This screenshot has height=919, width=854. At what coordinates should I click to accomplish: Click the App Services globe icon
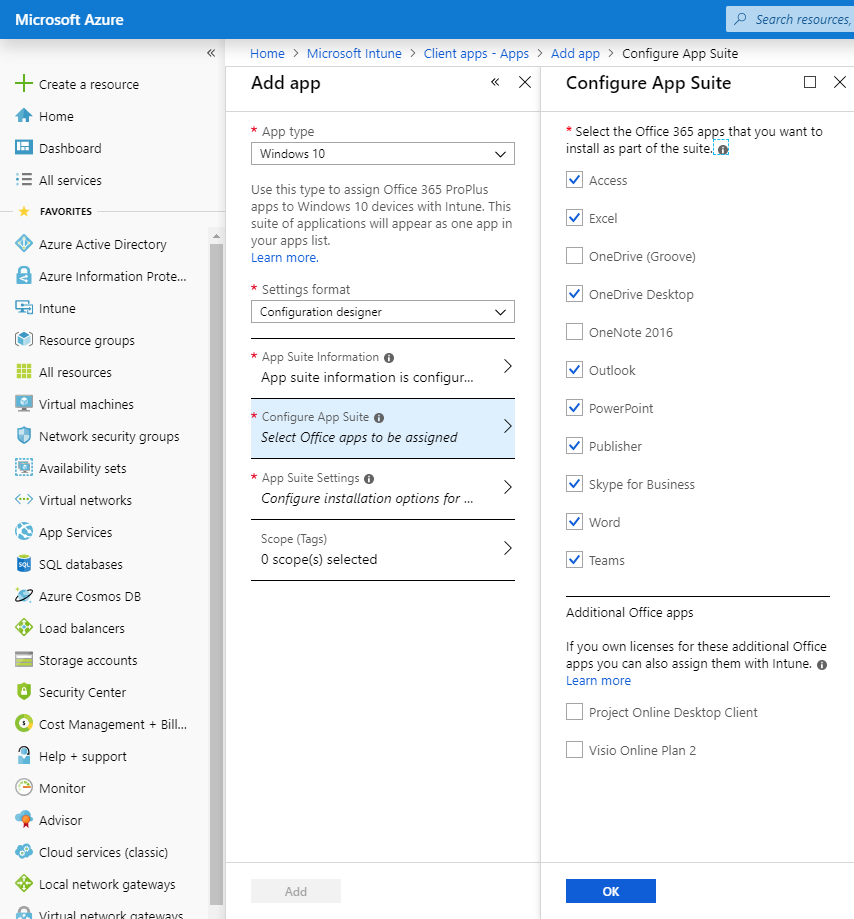[x=24, y=532]
